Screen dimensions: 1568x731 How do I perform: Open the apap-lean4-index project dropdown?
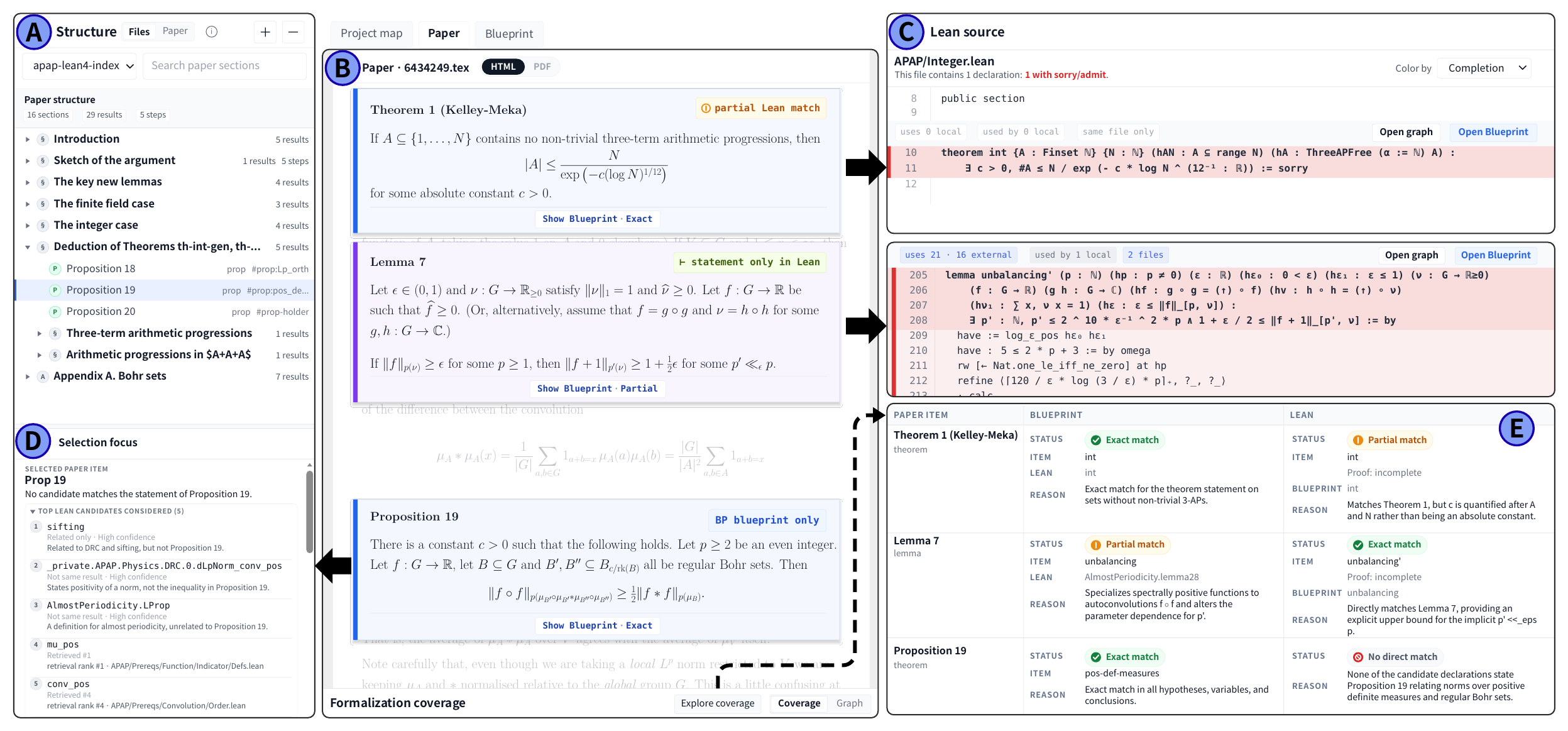pyautogui.click(x=80, y=65)
